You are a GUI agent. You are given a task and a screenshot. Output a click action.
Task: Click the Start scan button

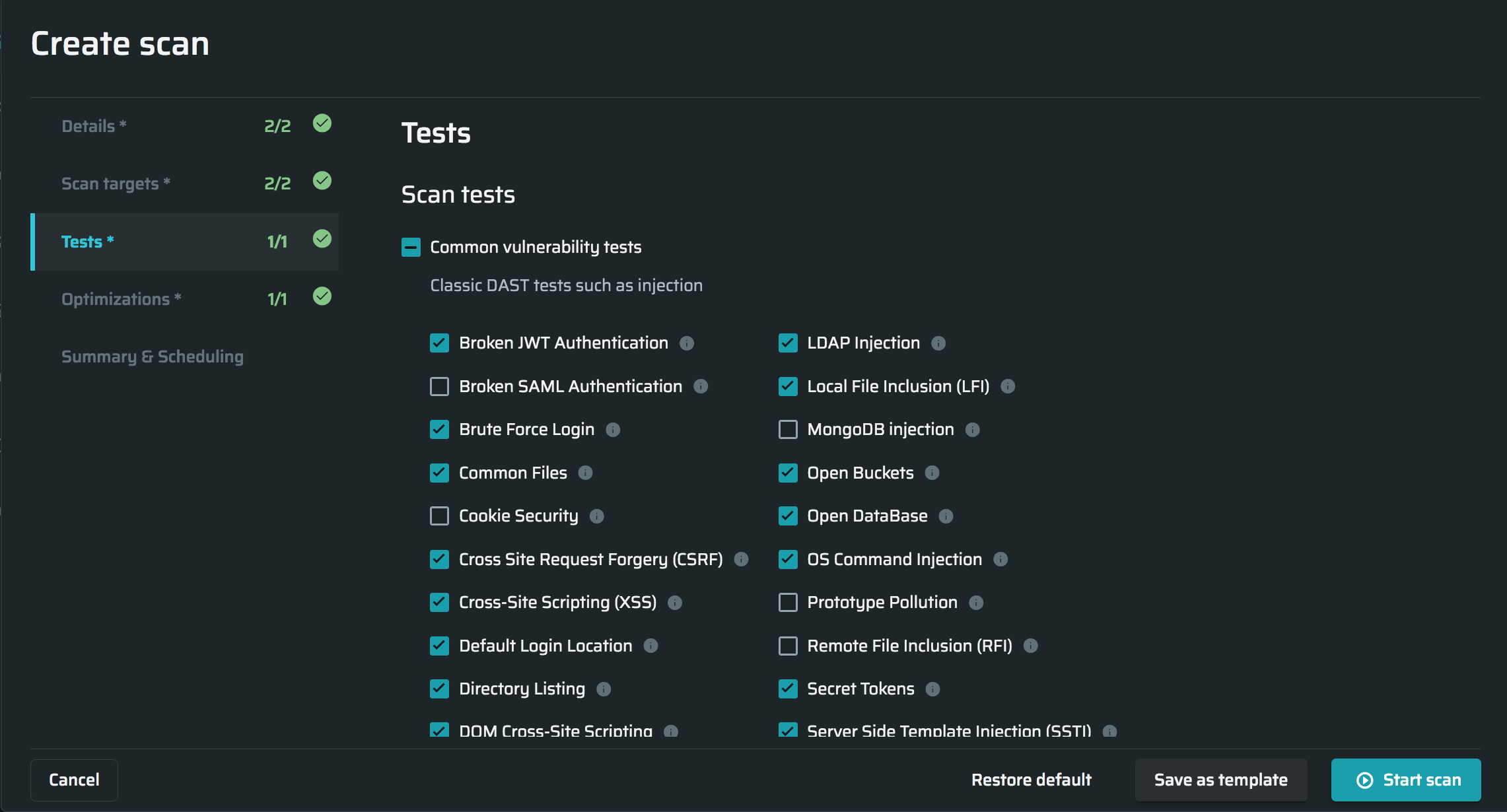point(1406,780)
